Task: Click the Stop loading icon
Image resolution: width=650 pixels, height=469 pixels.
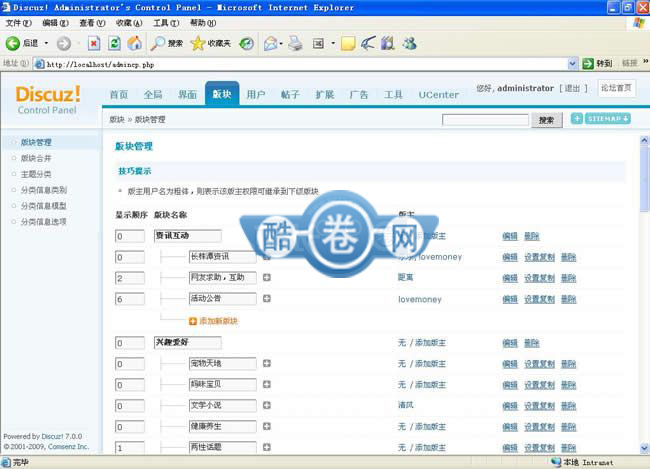Action: pos(94,43)
